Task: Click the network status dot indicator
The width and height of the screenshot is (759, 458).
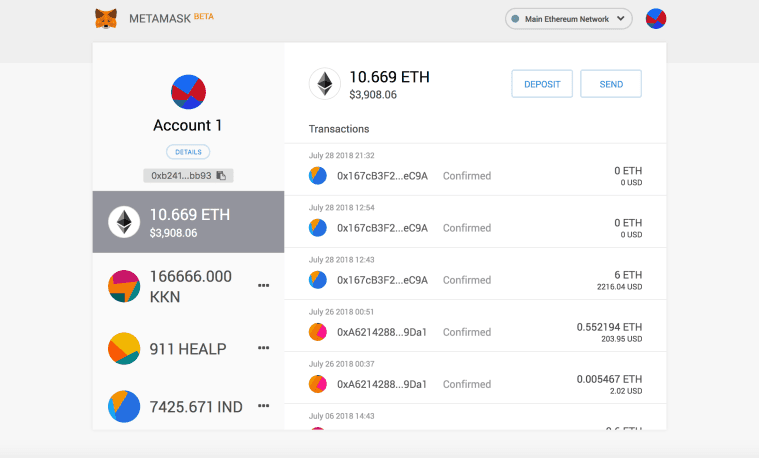Action: 516,19
